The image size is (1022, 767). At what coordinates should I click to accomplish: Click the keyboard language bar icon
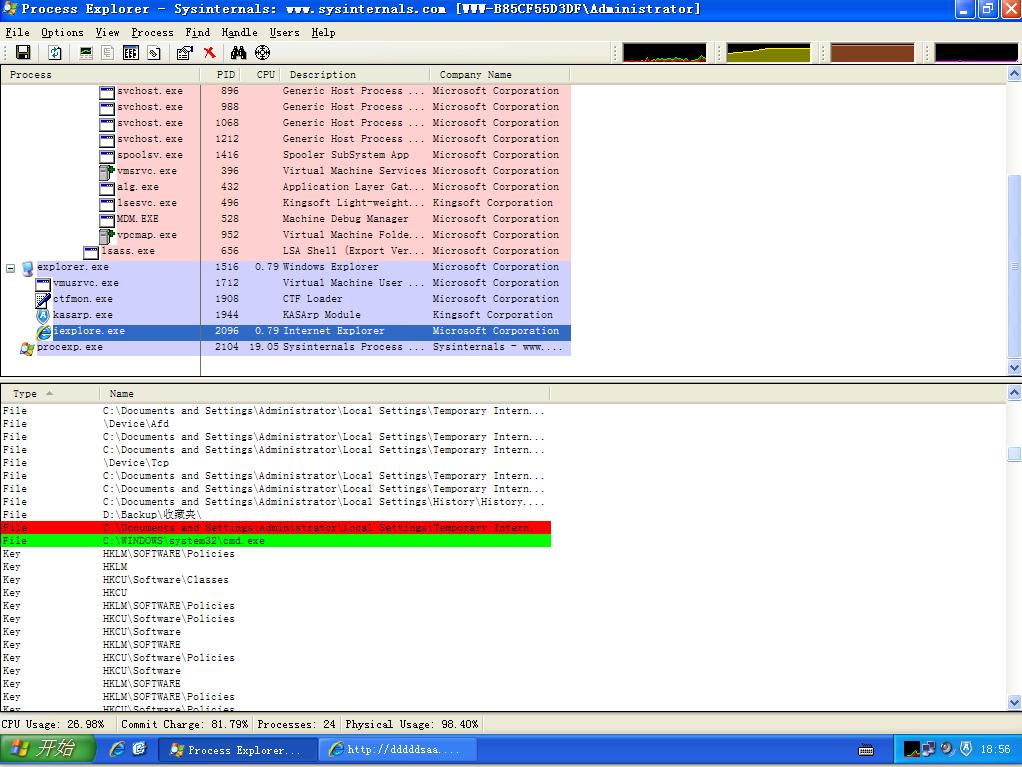[866, 750]
